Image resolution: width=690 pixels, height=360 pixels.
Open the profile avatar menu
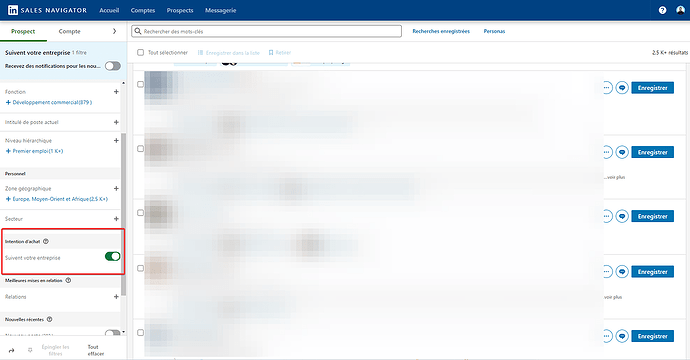(x=680, y=10)
